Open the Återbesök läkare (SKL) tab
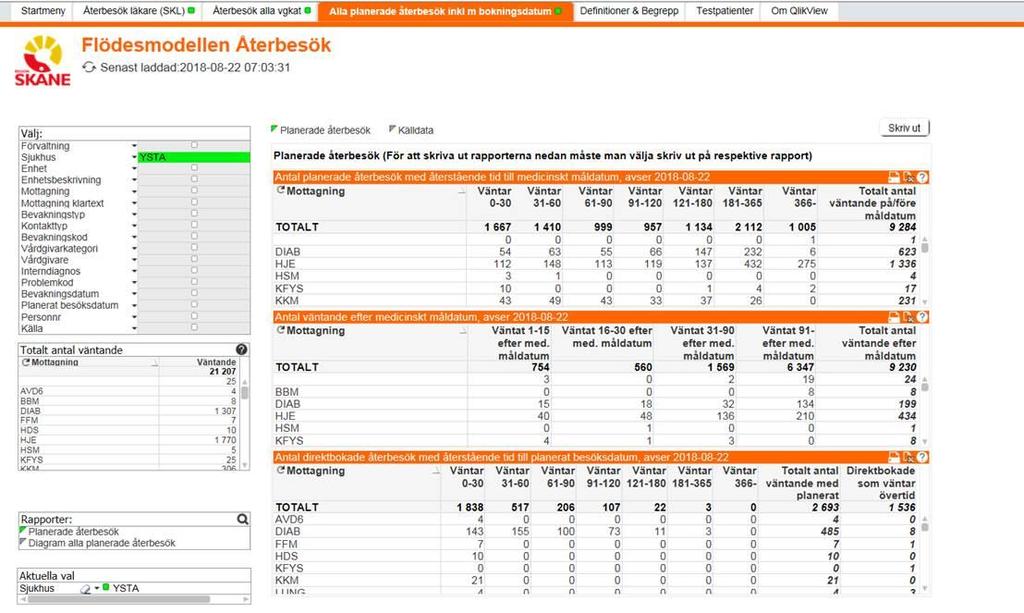This screenshot has height=613, width=1024. click(x=138, y=11)
